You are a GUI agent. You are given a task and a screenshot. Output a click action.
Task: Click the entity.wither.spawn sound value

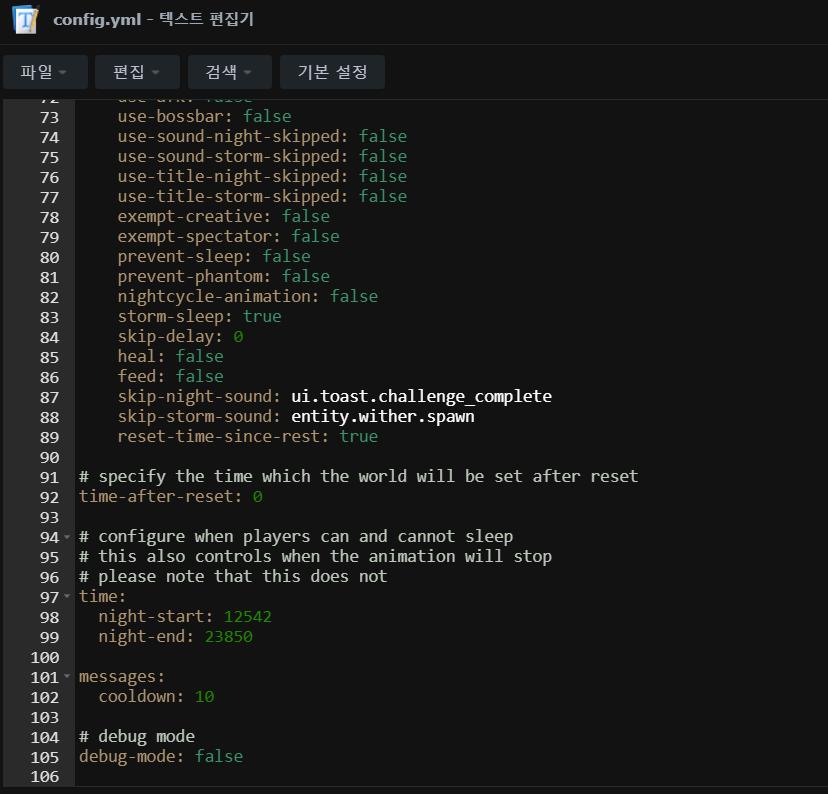[x=382, y=417]
